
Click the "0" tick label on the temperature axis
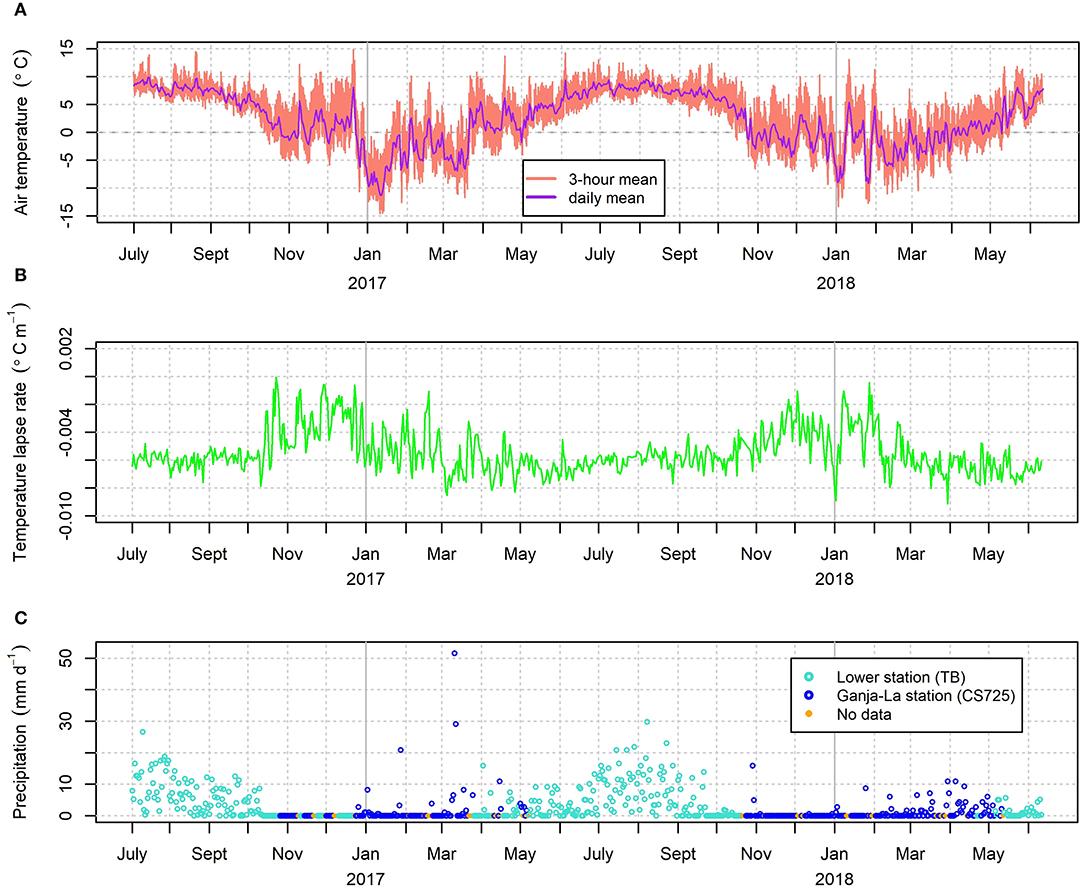(66, 132)
